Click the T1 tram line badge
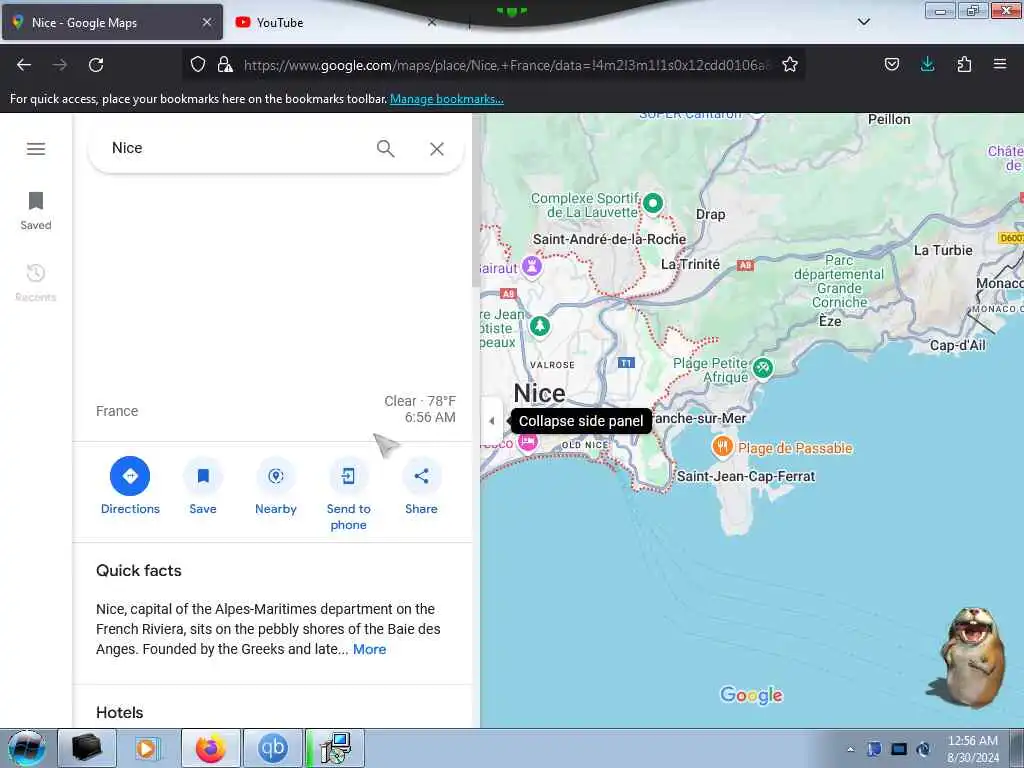Image resolution: width=1024 pixels, height=768 pixels. (626, 362)
